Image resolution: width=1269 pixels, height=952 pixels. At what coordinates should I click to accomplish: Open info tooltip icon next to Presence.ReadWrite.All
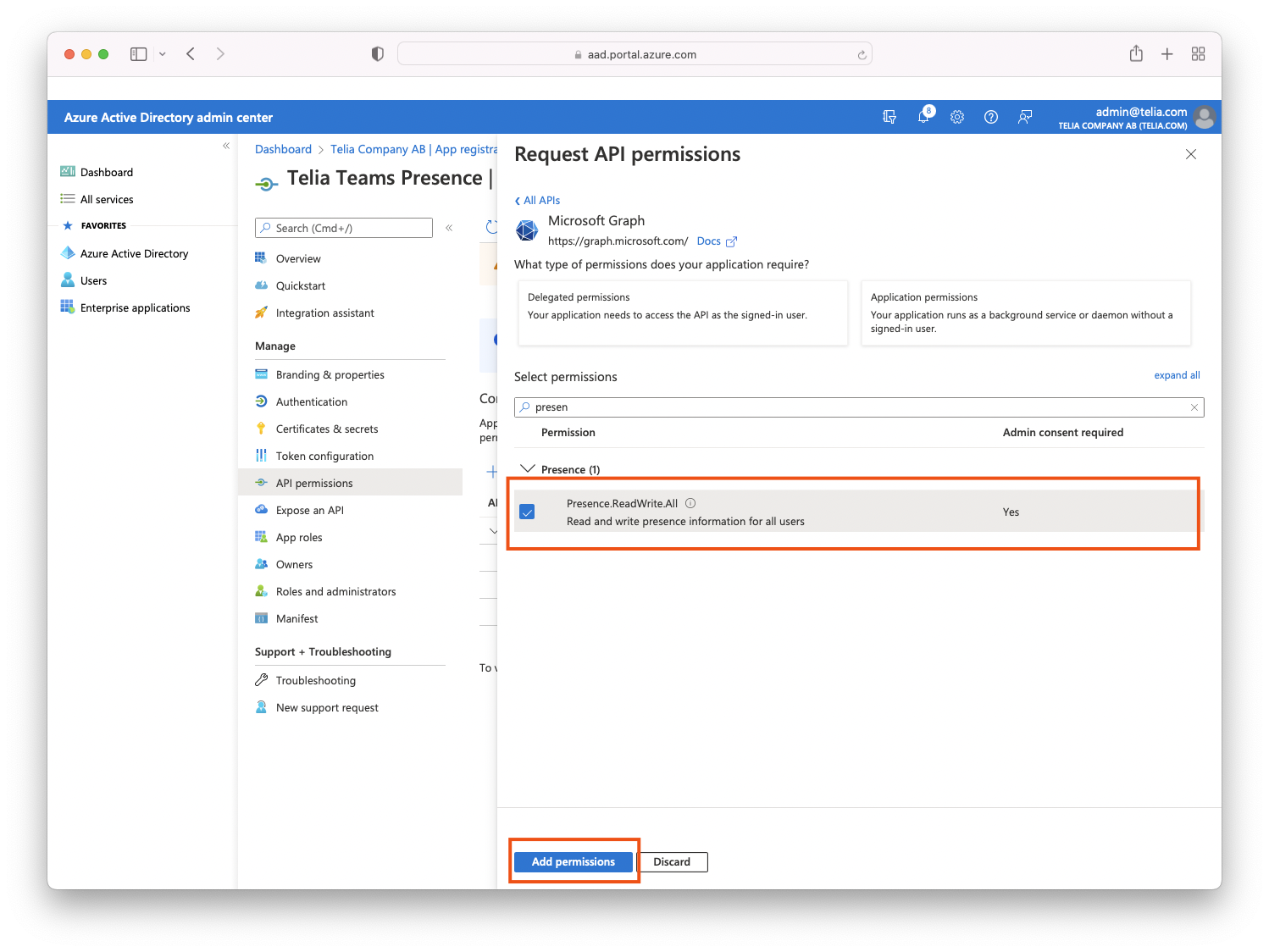pyautogui.click(x=690, y=503)
